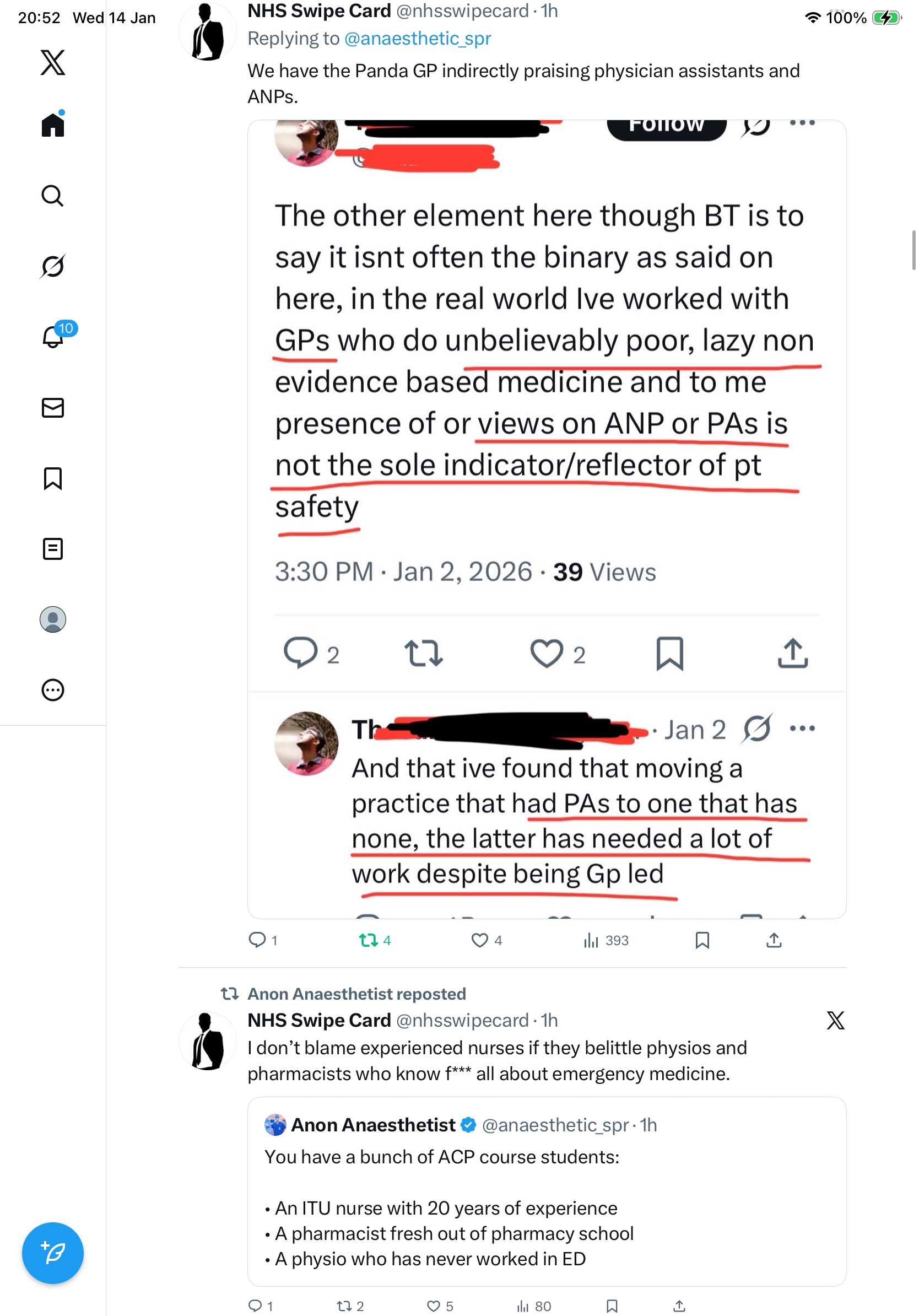Viewport: 919px width, 1316px height.
Task: Open the quoted Anon Anaesthetist ACP post
Action: [x=547, y=1191]
